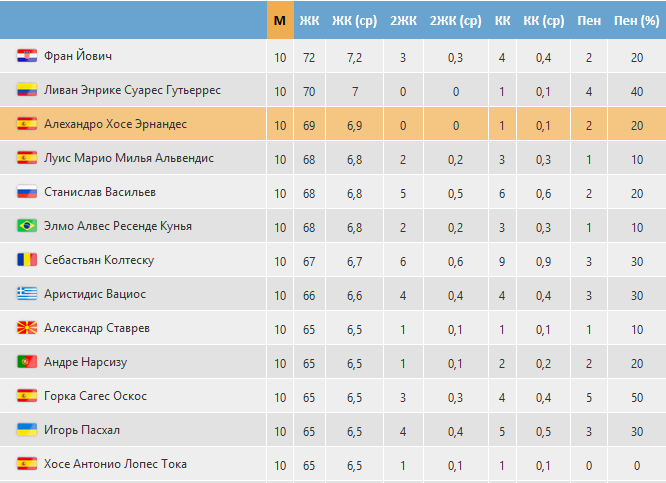Open referee Луис Марио Милья Альвендис
Screen dimensions: 666x483
[129, 158]
